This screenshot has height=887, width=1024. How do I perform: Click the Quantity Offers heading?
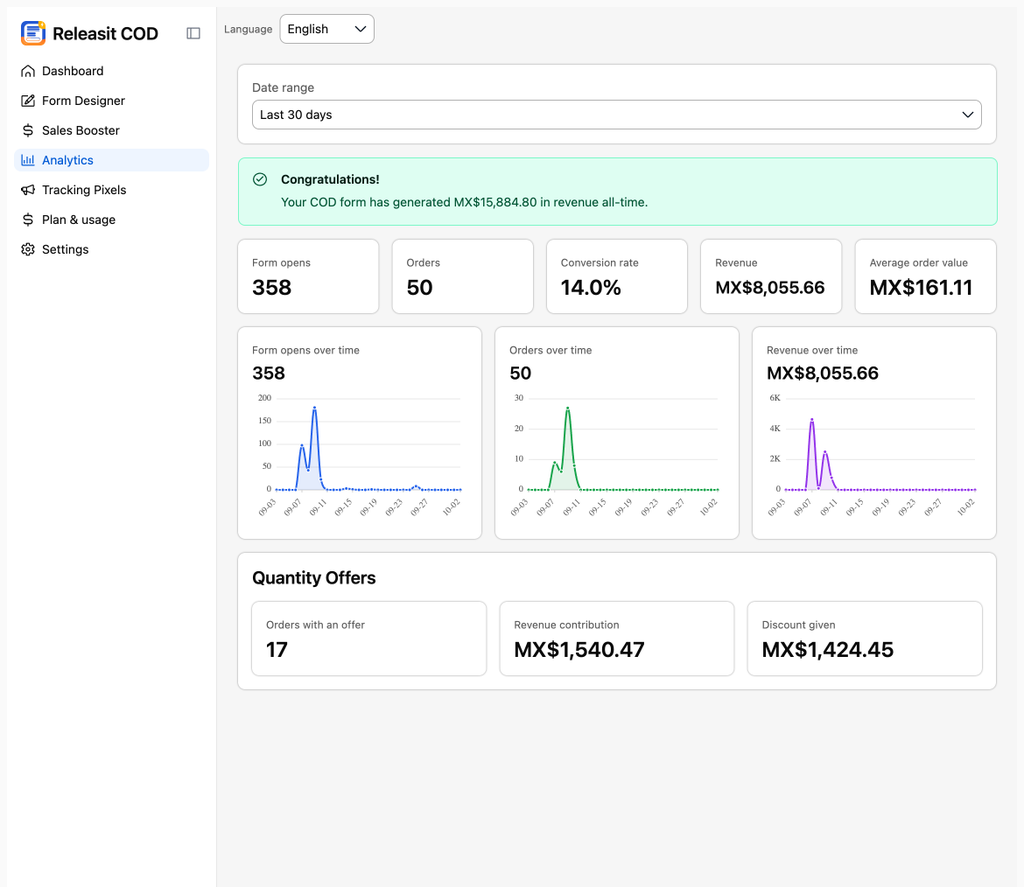[314, 578]
